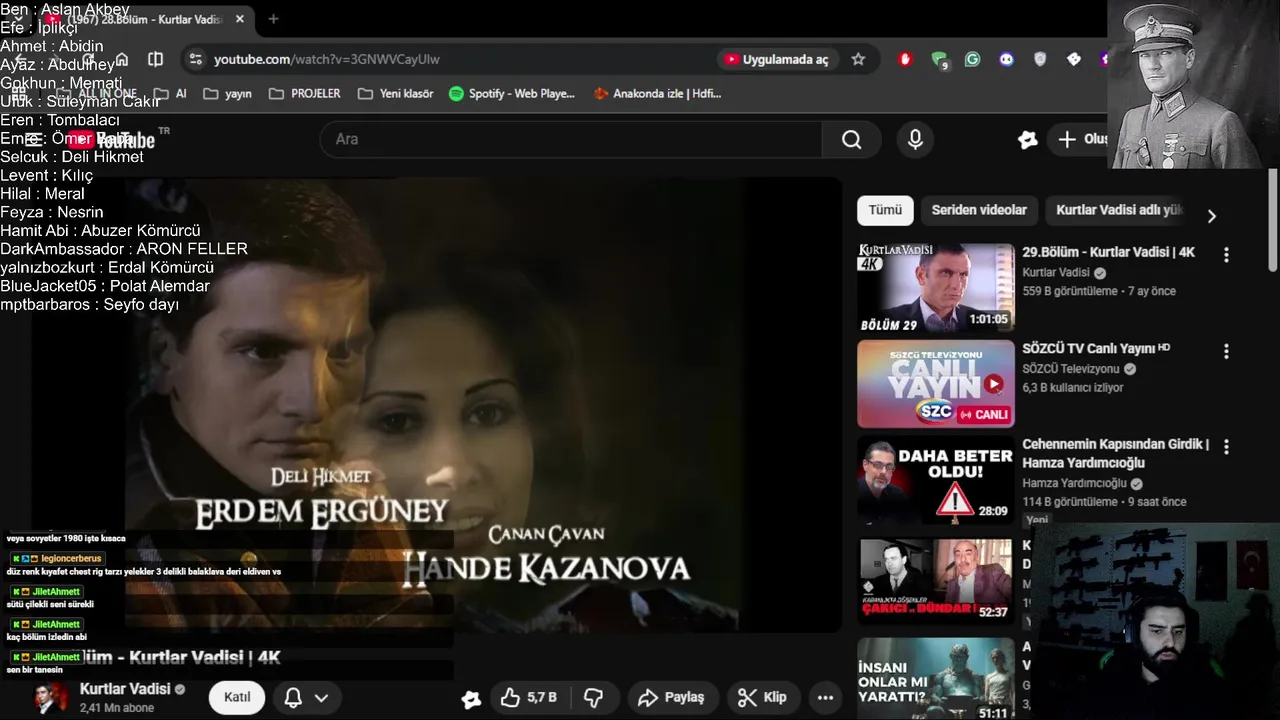Open Cehennemin Kapısından Girdik video title
Image resolution: width=1280 pixels, height=720 pixels.
[x=1115, y=453]
